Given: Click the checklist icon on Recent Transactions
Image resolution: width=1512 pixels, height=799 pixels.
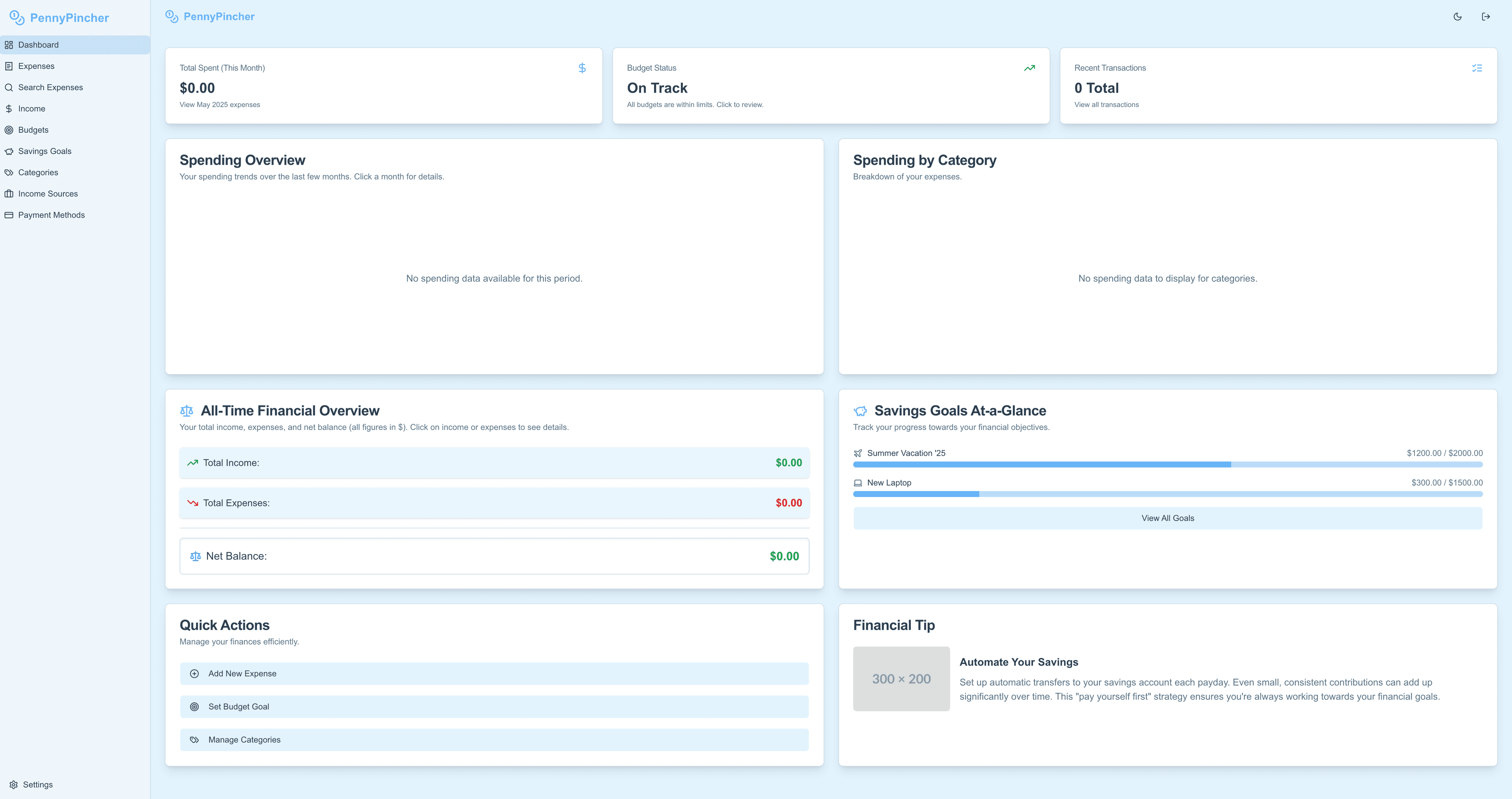Looking at the screenshot, I should pos(1477,68).
